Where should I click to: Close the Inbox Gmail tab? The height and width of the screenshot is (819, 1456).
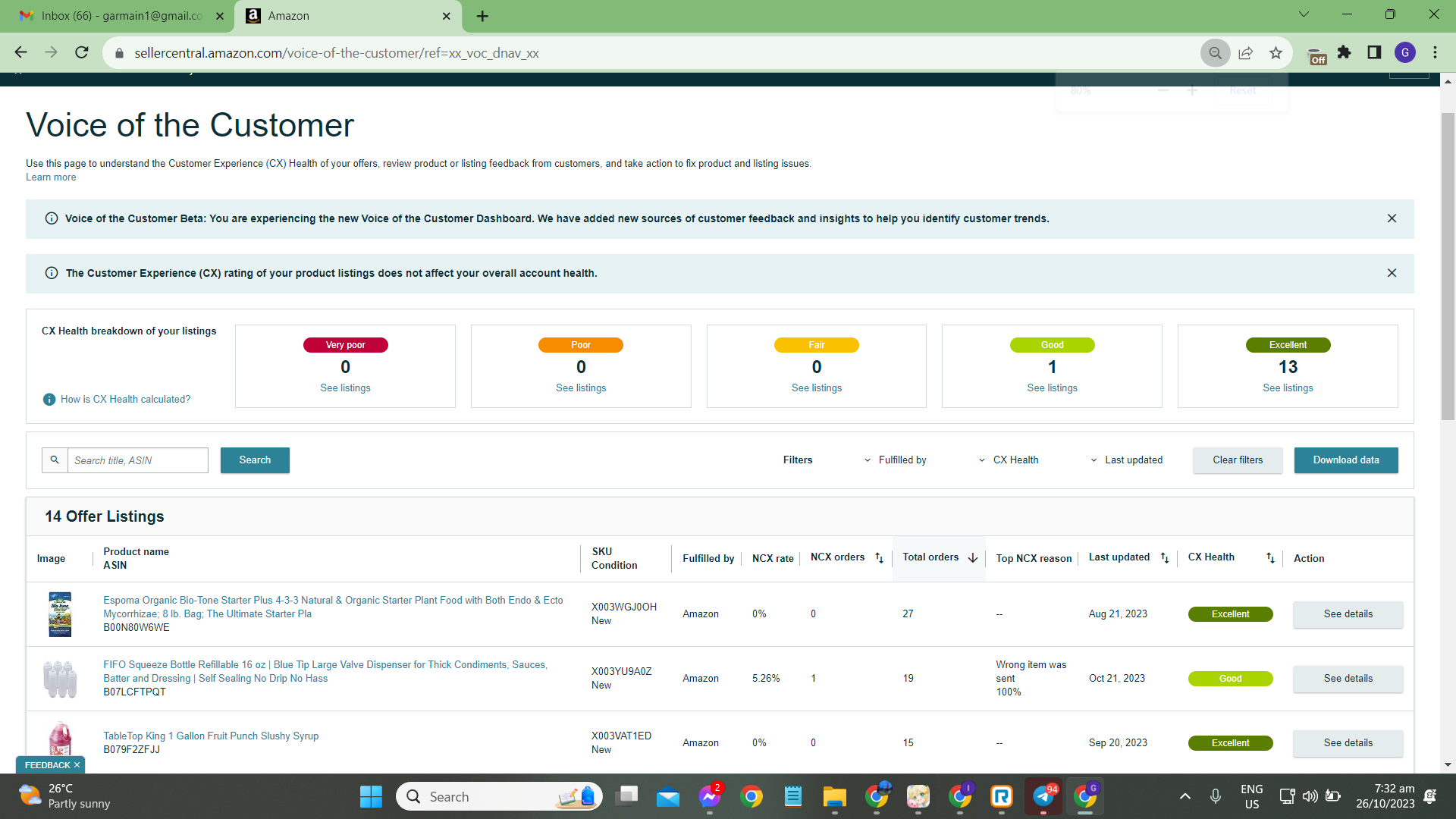[x=220, y=16]
